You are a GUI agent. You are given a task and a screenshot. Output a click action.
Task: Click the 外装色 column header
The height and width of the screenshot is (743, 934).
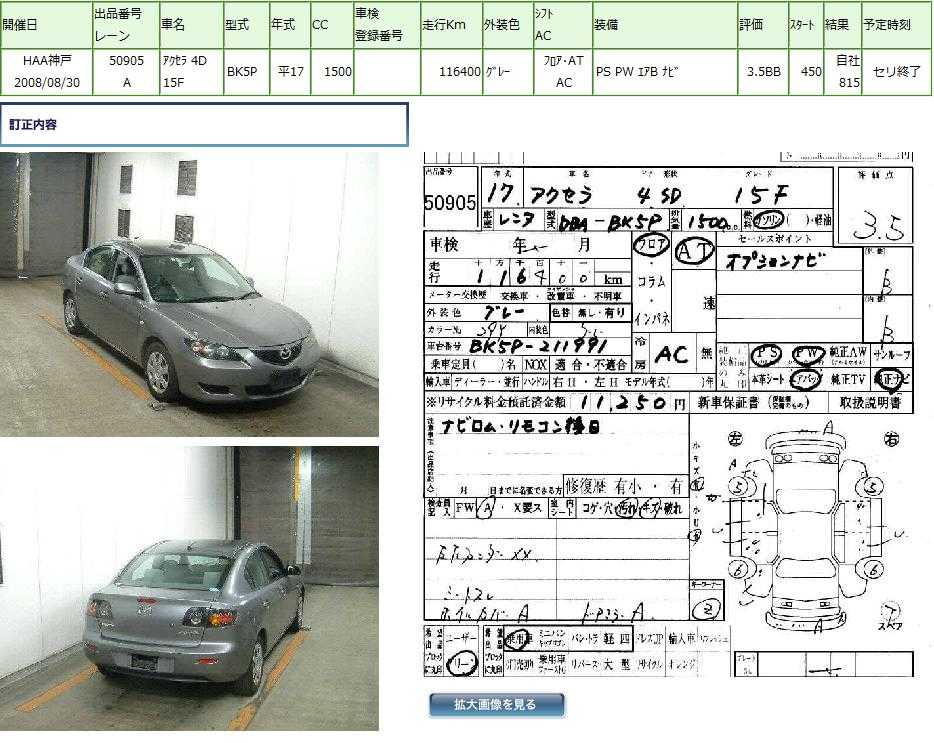pyautogui.click(x=508, y=24)
